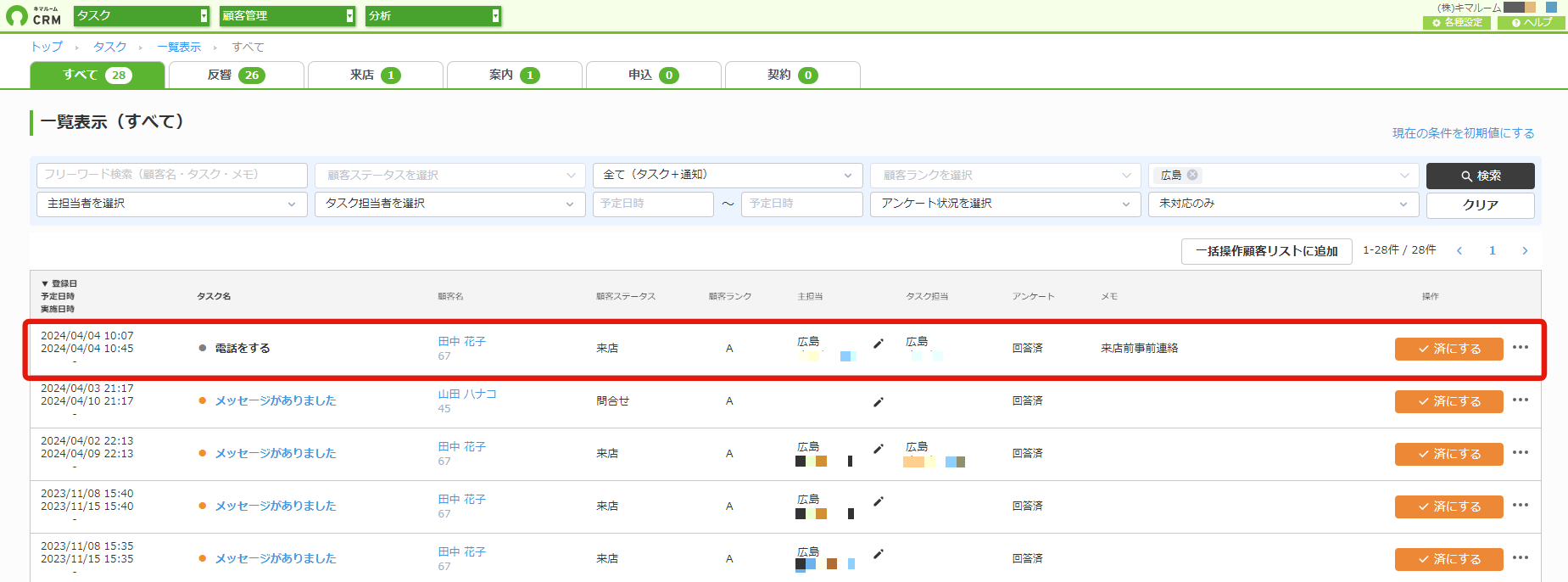1568x582 pixels.
Task: Open ヘルプ help
Action: point(1532,23)
